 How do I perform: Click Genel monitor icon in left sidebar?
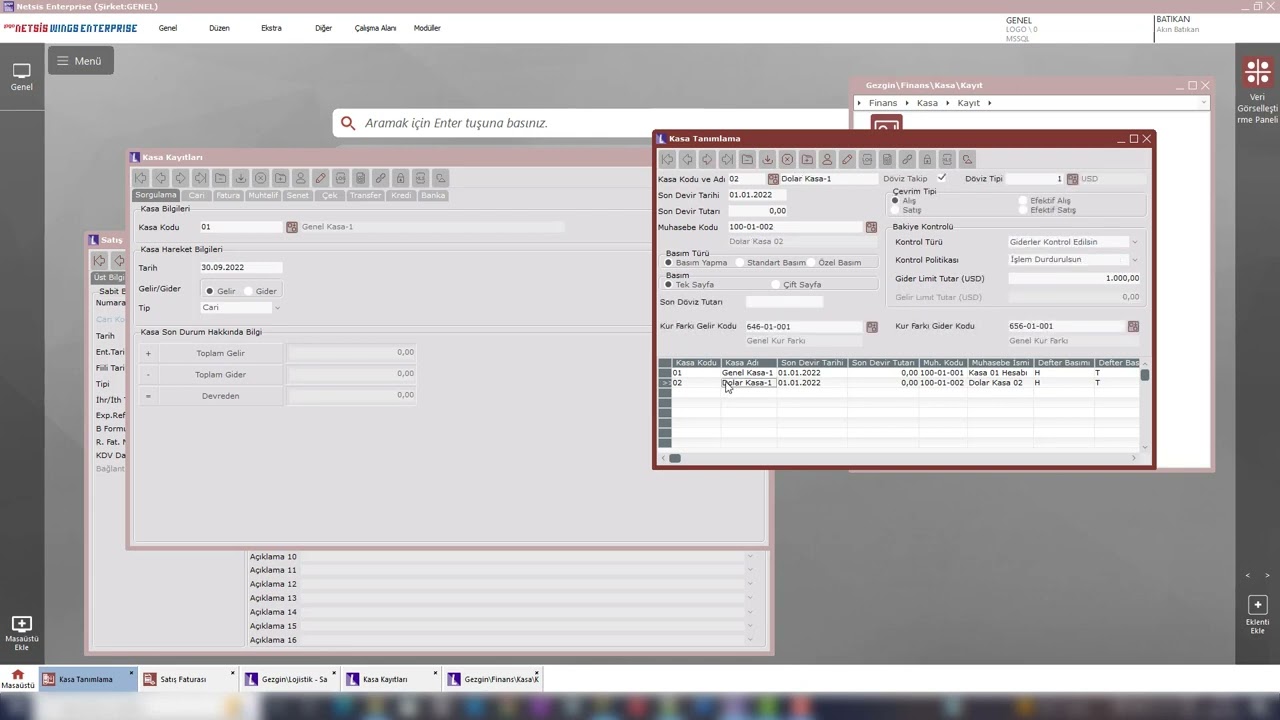pos(21,71)
